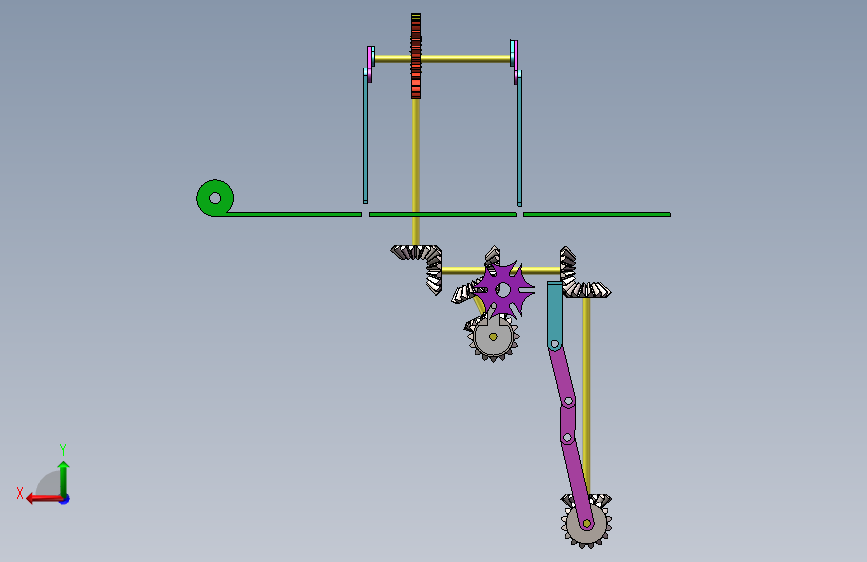Click the blue Z axis dot of triad
This screenshot has height=562, width=867.
[x=65, y=499]
